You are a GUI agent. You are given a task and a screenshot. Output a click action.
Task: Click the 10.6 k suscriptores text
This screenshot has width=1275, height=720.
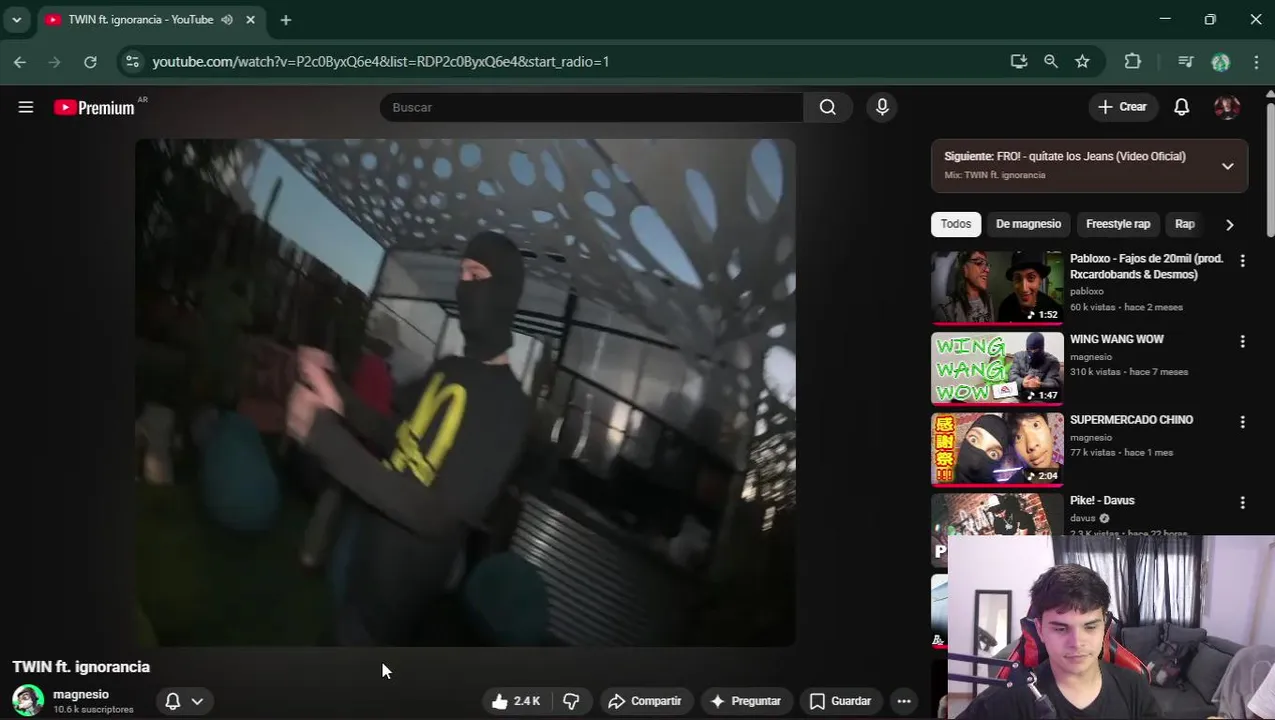[93, 710]
